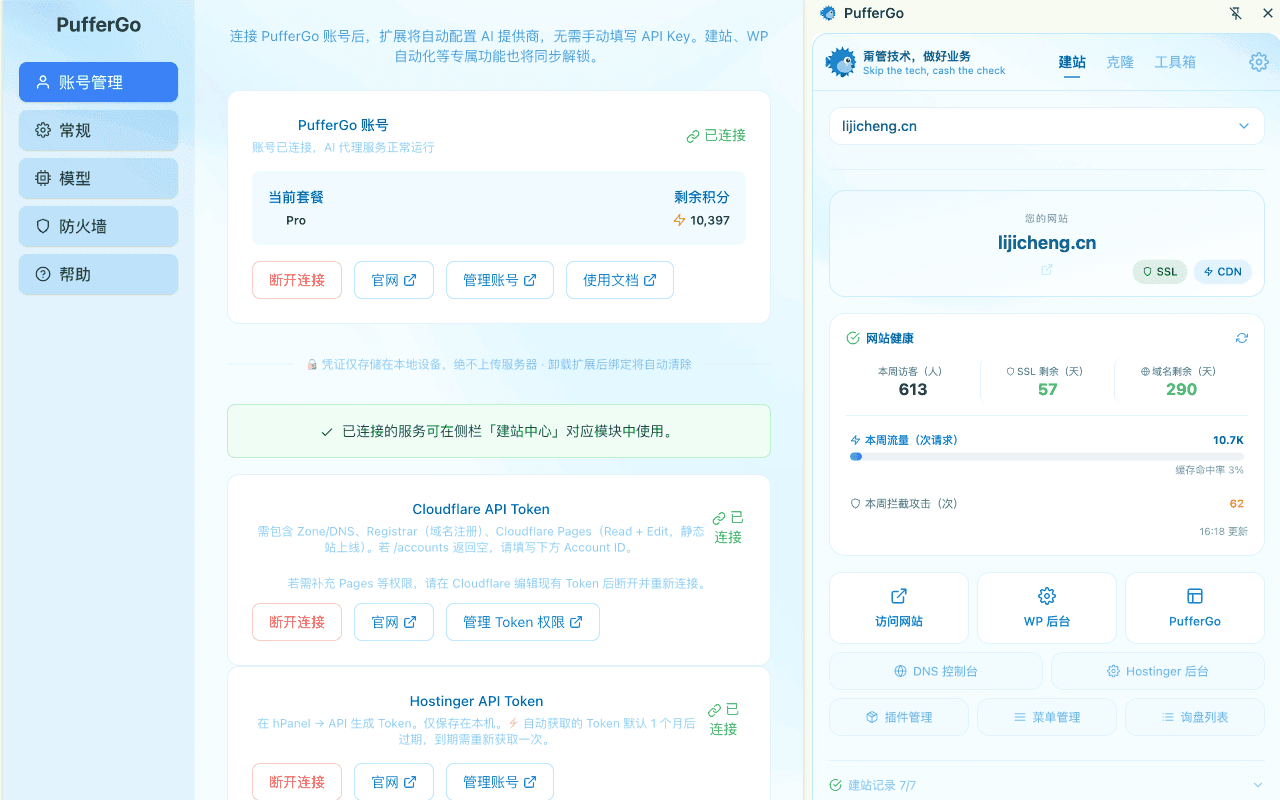Click the 本周流量 progress bar
The height and width of the screenshot is (800, 1280).
[1047, 456]
